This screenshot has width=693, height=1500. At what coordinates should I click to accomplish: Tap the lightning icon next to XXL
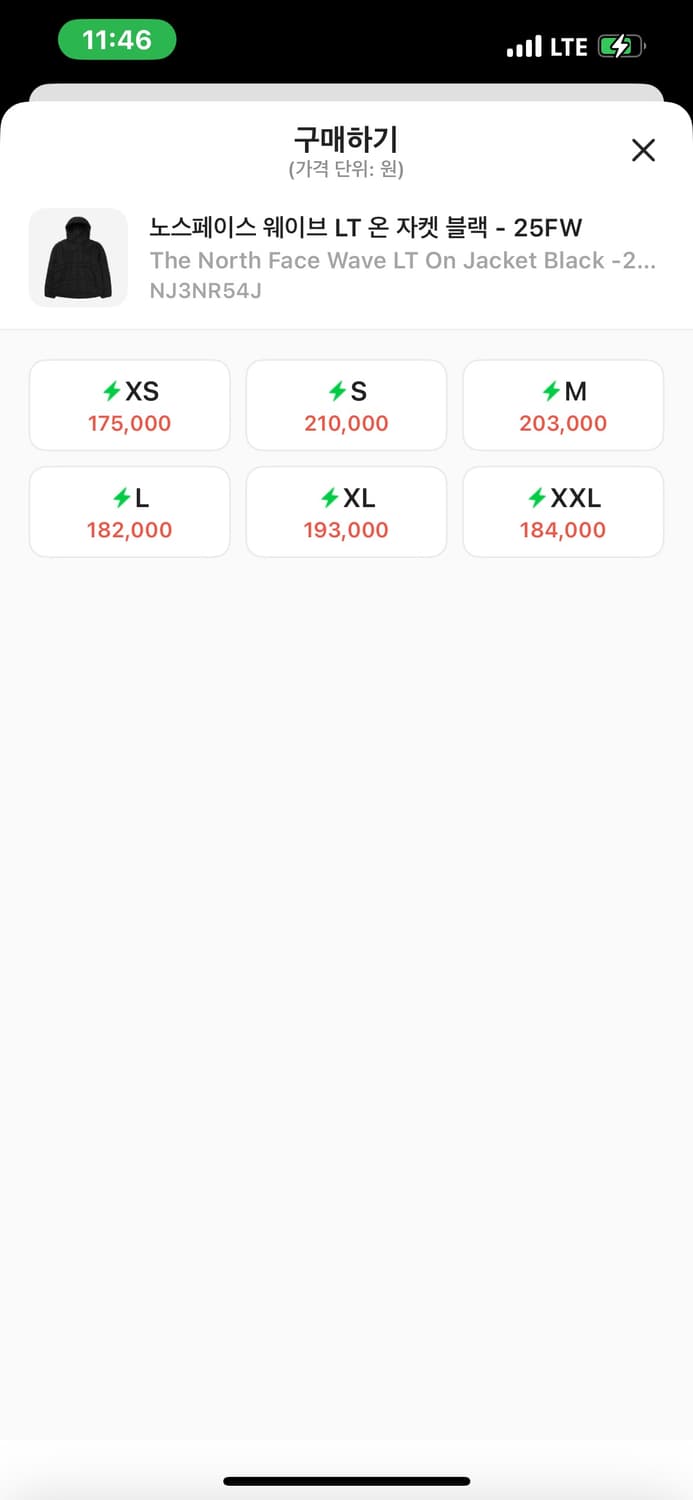[537, 497]
